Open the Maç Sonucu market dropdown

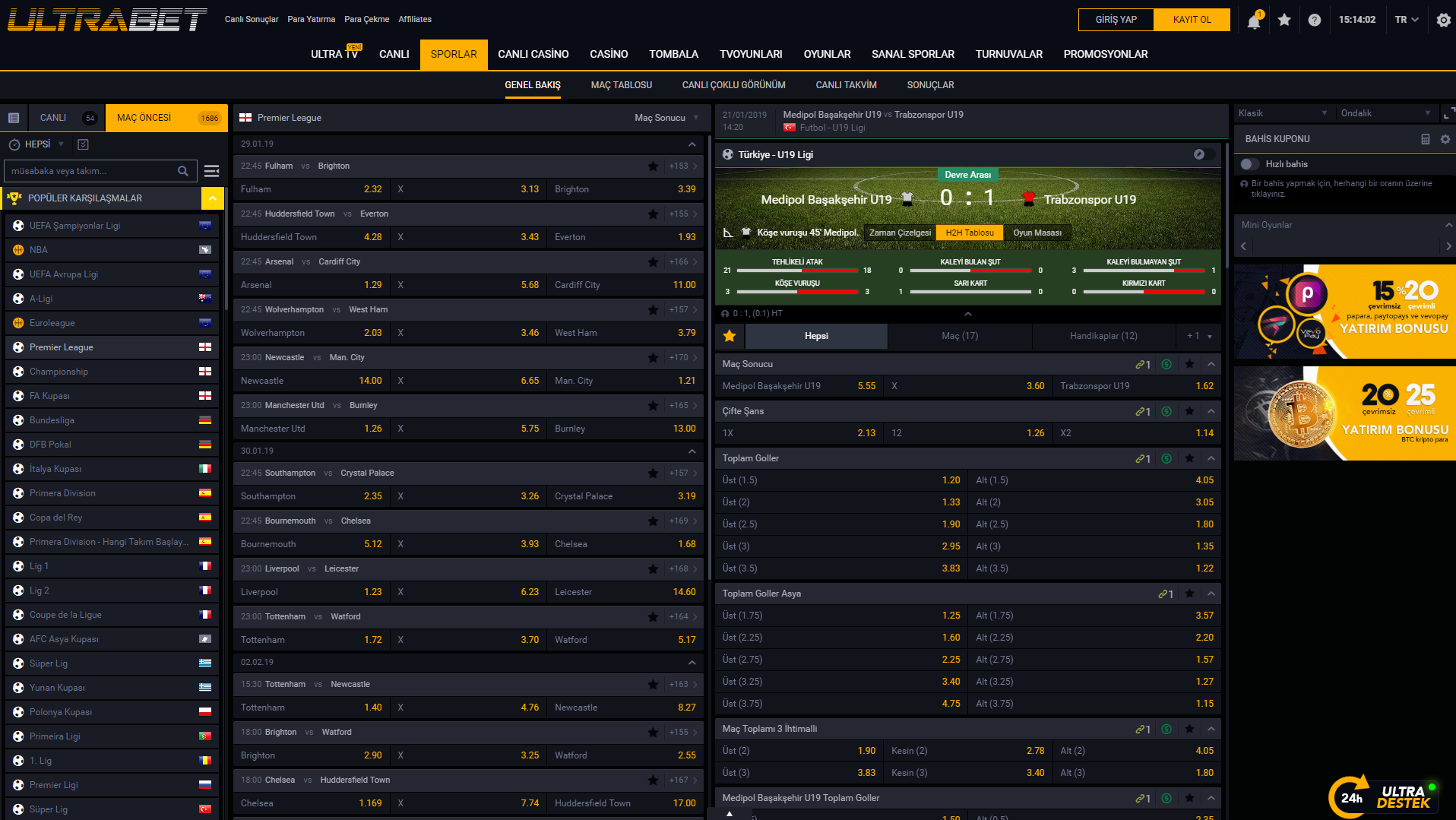pos(666,118)
